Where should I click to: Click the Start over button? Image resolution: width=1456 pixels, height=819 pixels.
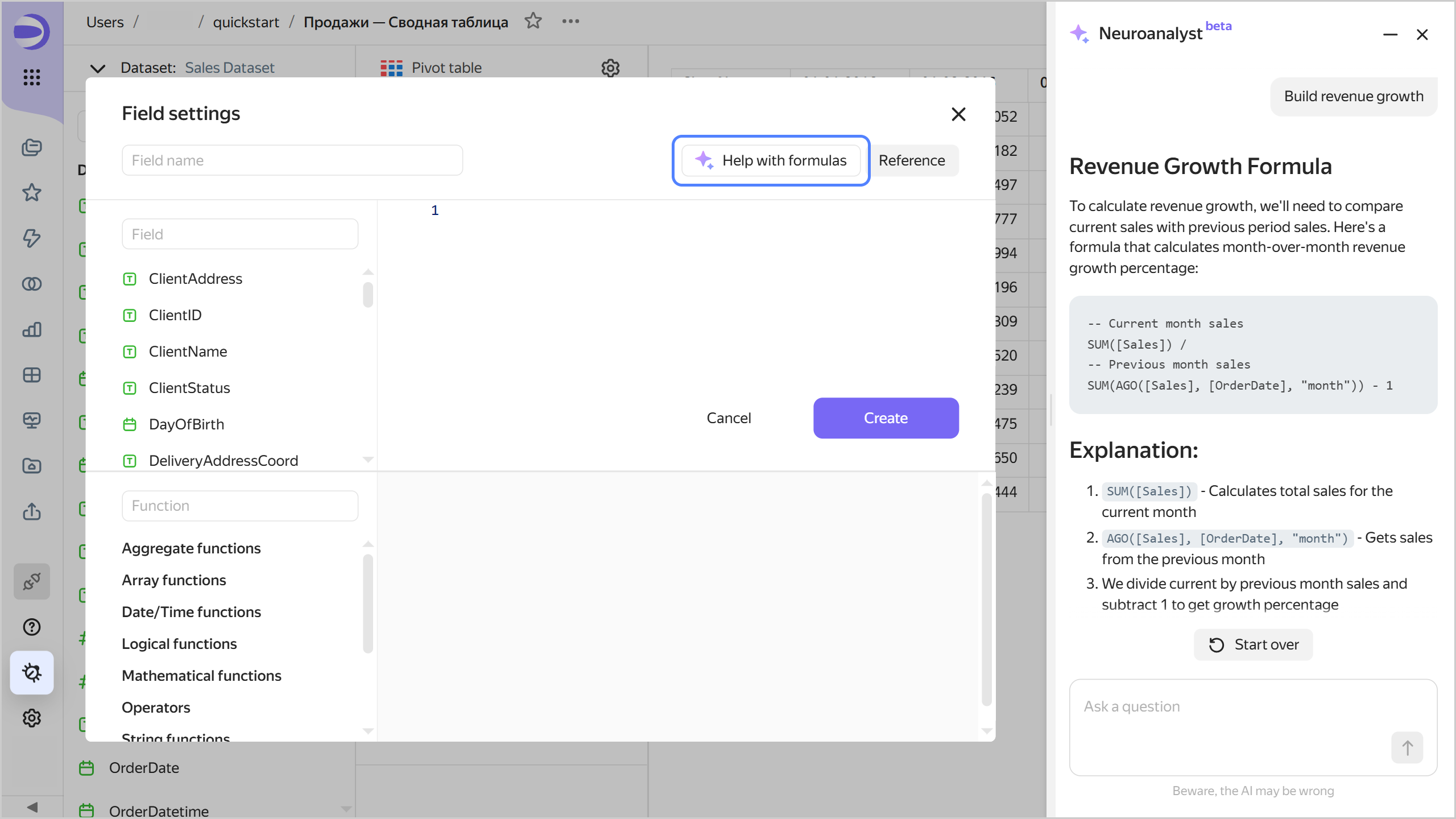[1253, 644]
